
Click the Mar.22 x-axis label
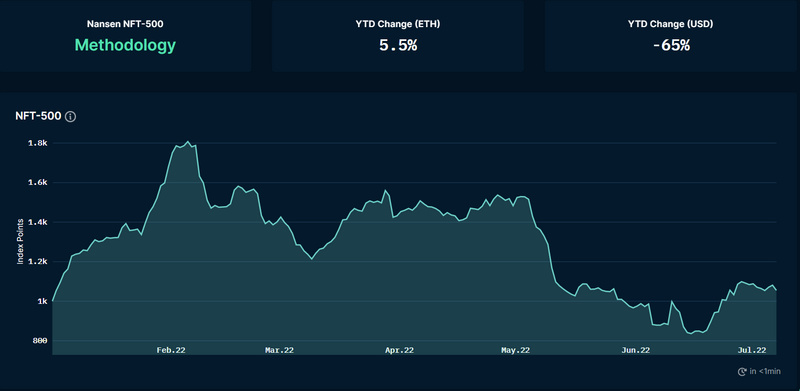click(279, 350)
